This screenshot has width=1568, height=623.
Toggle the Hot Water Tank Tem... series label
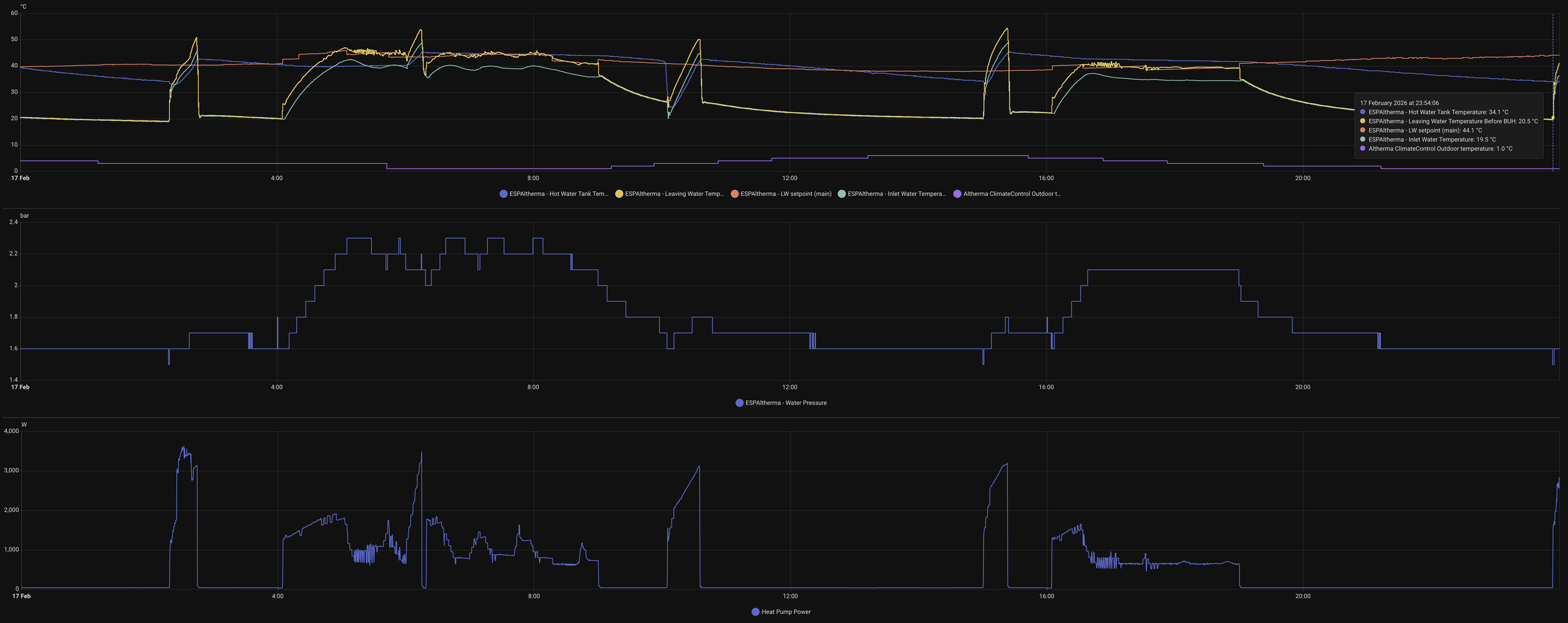(x=559, y=194)
